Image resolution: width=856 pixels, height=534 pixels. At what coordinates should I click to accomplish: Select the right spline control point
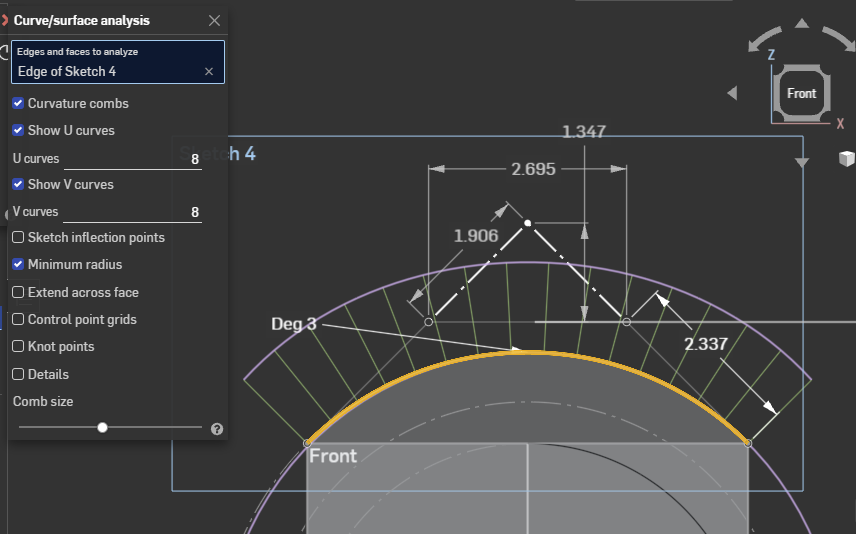click(x=626, y=322)
